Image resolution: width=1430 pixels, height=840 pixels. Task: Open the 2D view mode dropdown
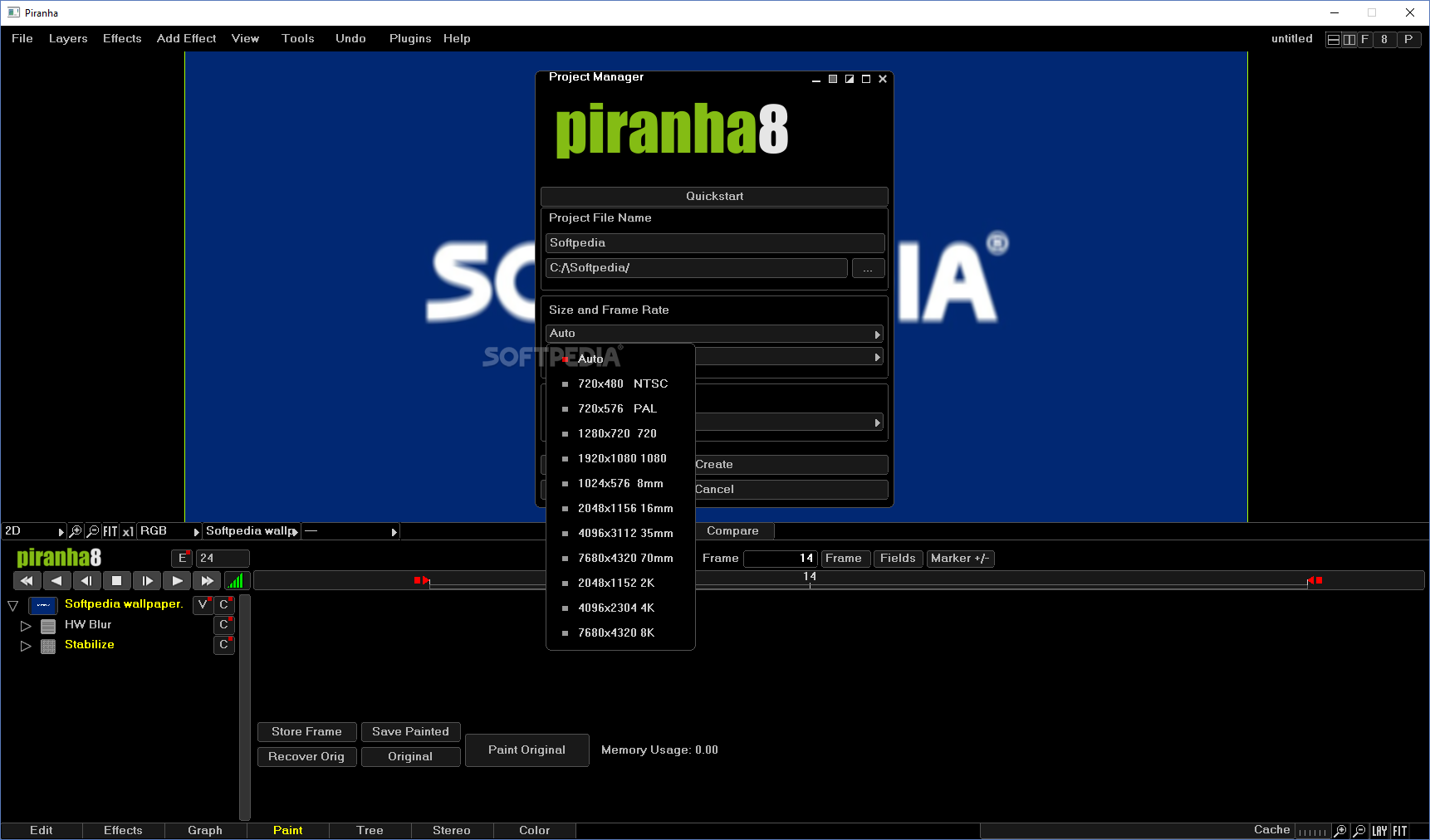[x=34, y=531]
